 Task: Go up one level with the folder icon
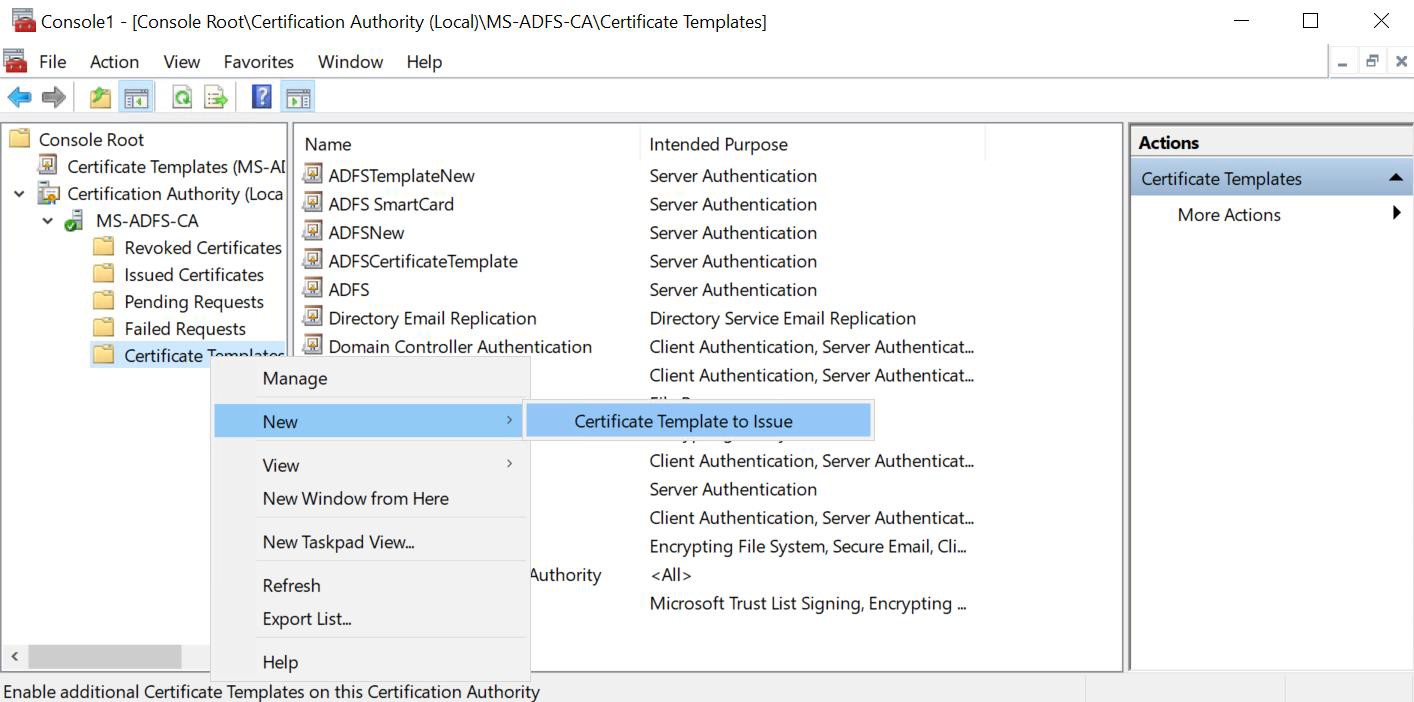(100, 97)
